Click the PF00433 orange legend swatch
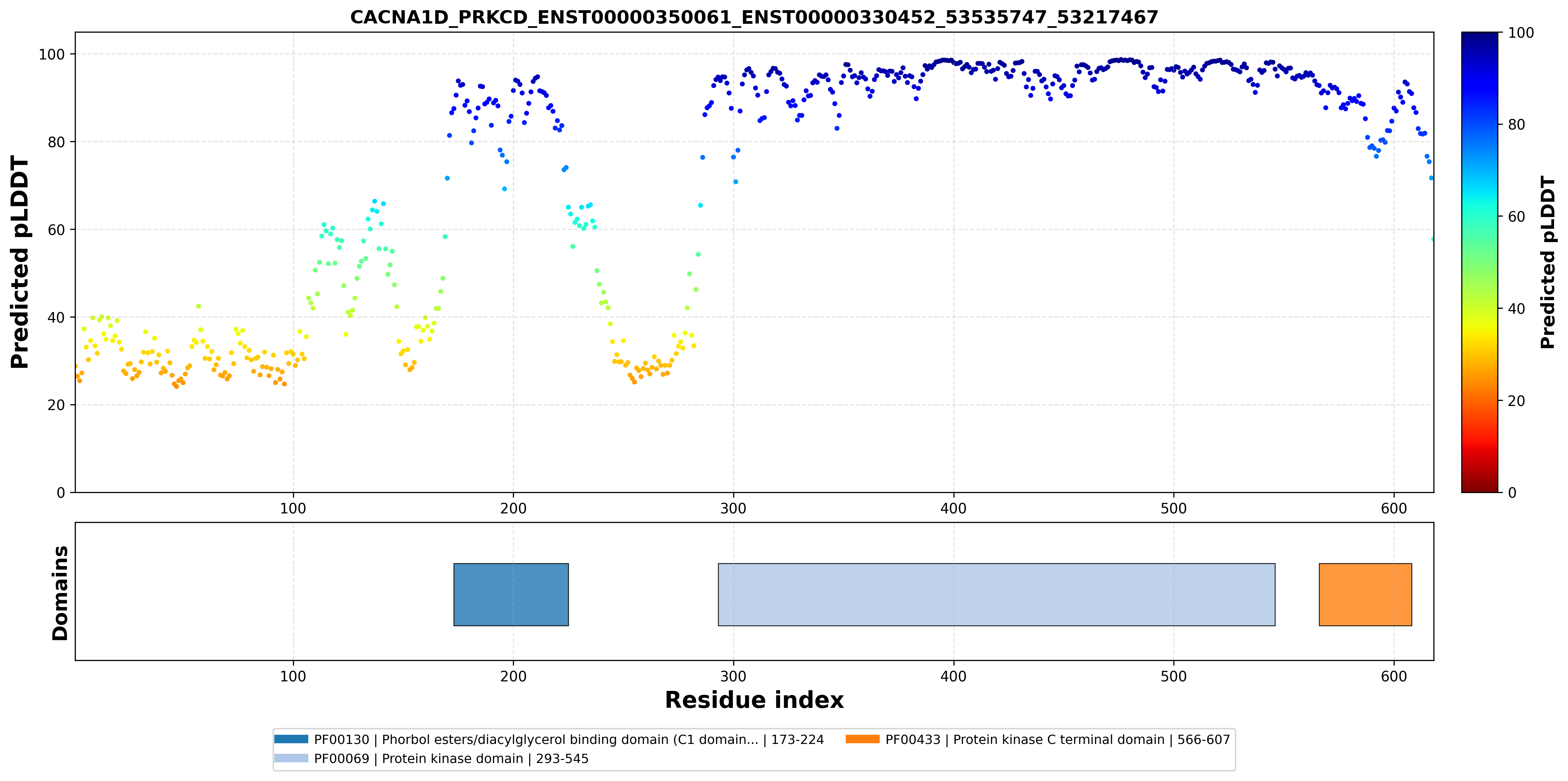1568x781 pixels. coord(863,739)
